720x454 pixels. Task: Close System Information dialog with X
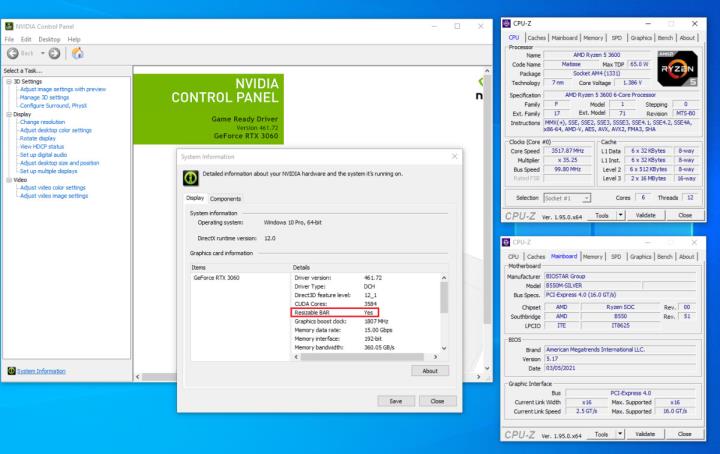tap(455, 157)
